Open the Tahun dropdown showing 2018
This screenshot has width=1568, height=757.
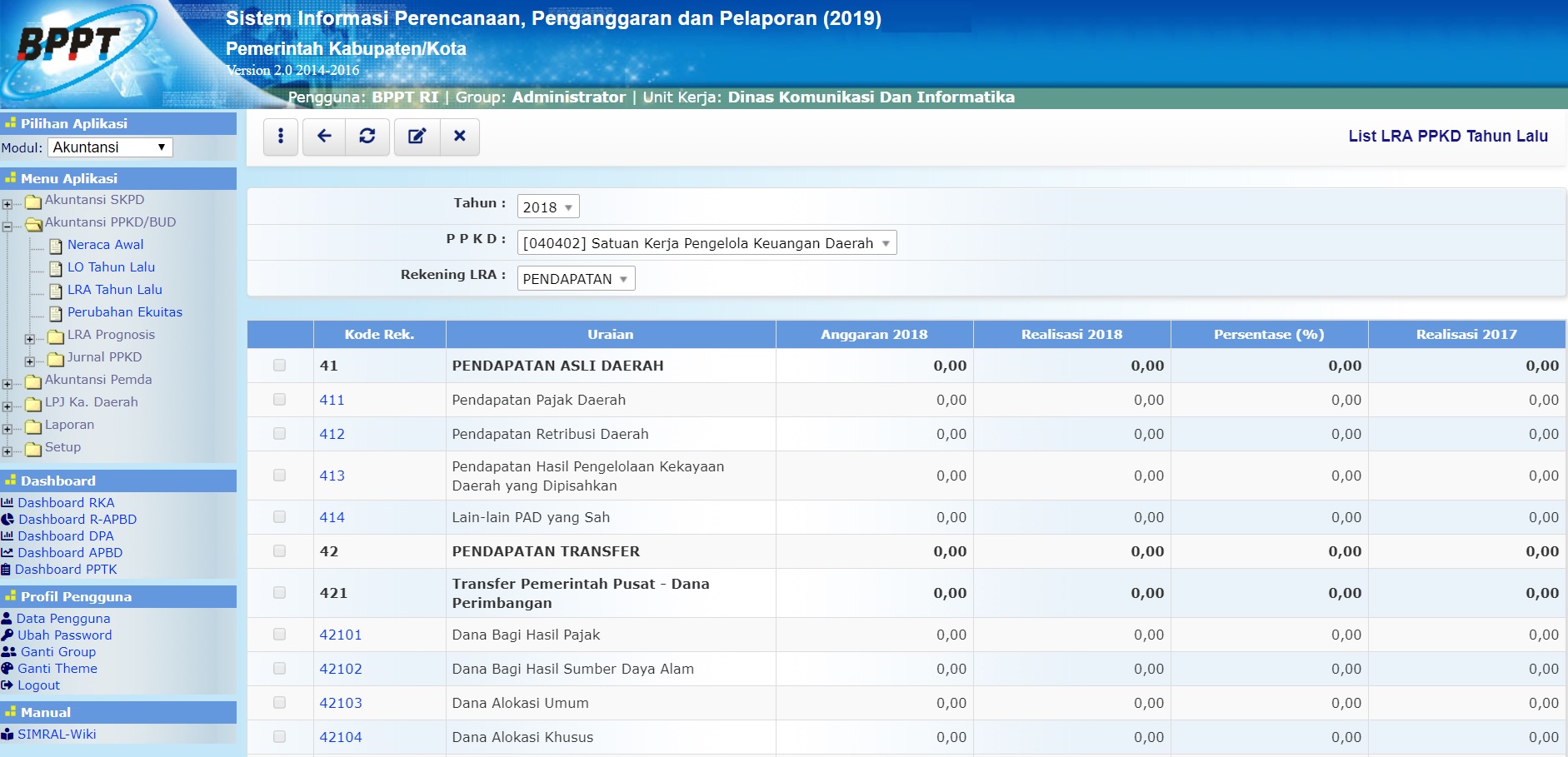(x=546, y=206)
